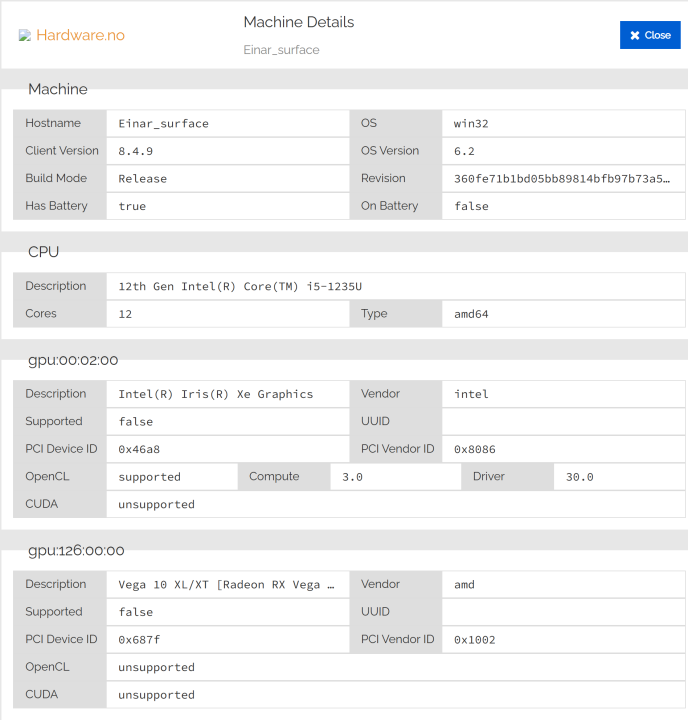Screen dimensions: 688x720
Task: Click the Close button
Action: click(650, 35)
